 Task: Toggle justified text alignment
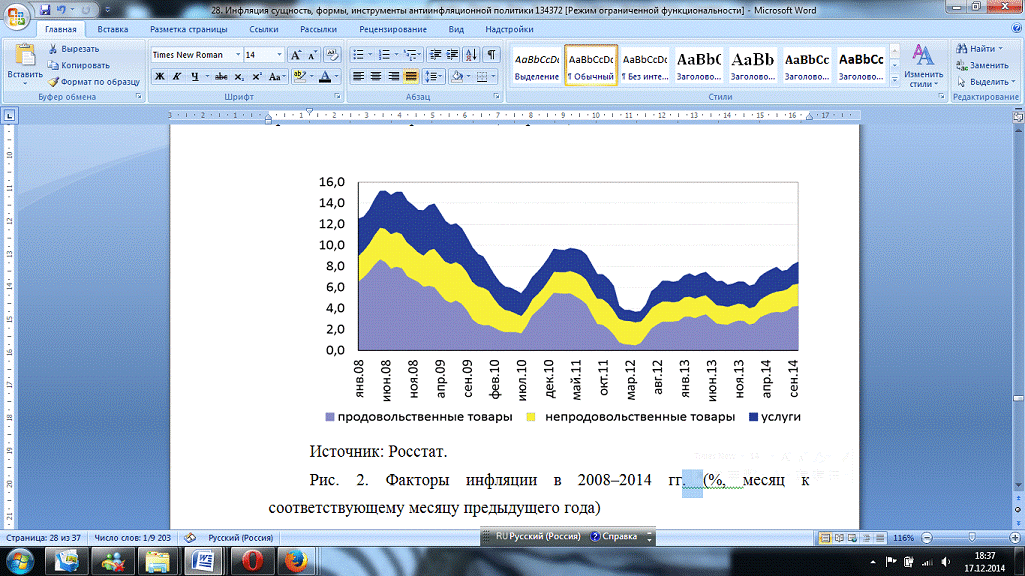click(410, 76)
